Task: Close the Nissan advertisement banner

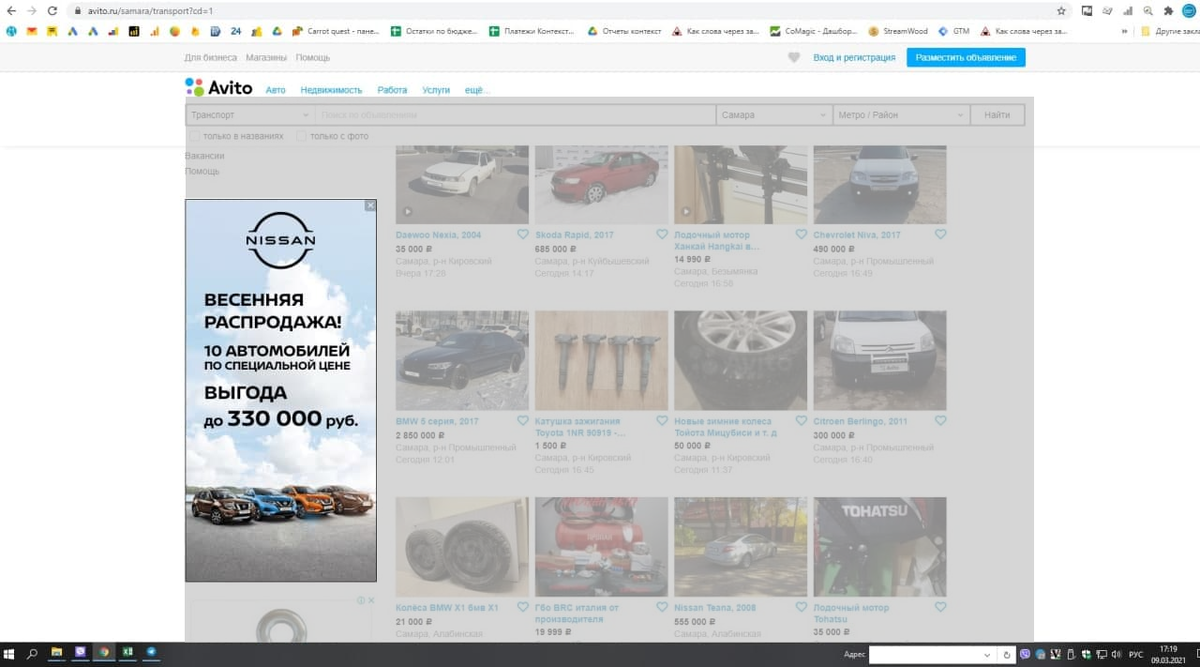Action: 370,205
